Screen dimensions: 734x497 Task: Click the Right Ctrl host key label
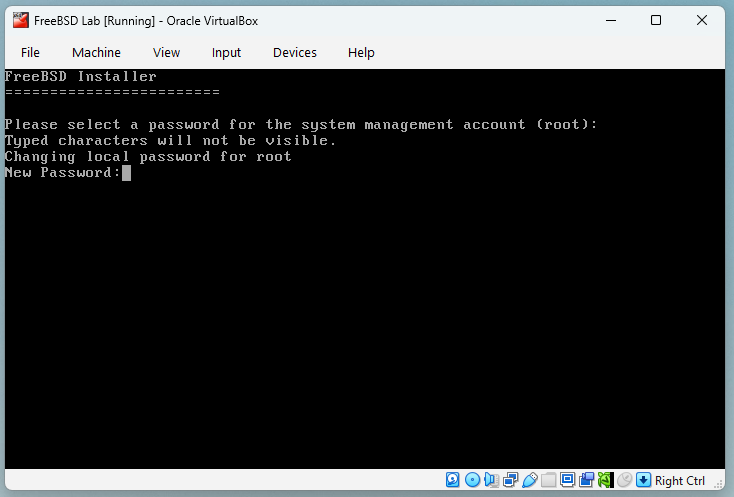(680, 481)
